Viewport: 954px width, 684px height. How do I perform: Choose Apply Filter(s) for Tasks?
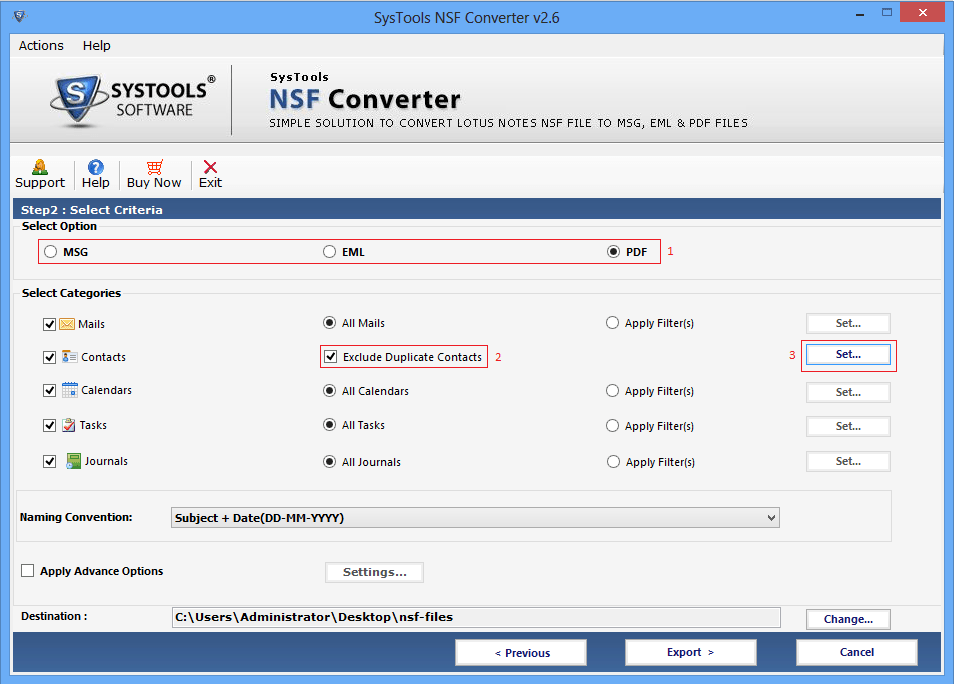(x=612, y=425)
